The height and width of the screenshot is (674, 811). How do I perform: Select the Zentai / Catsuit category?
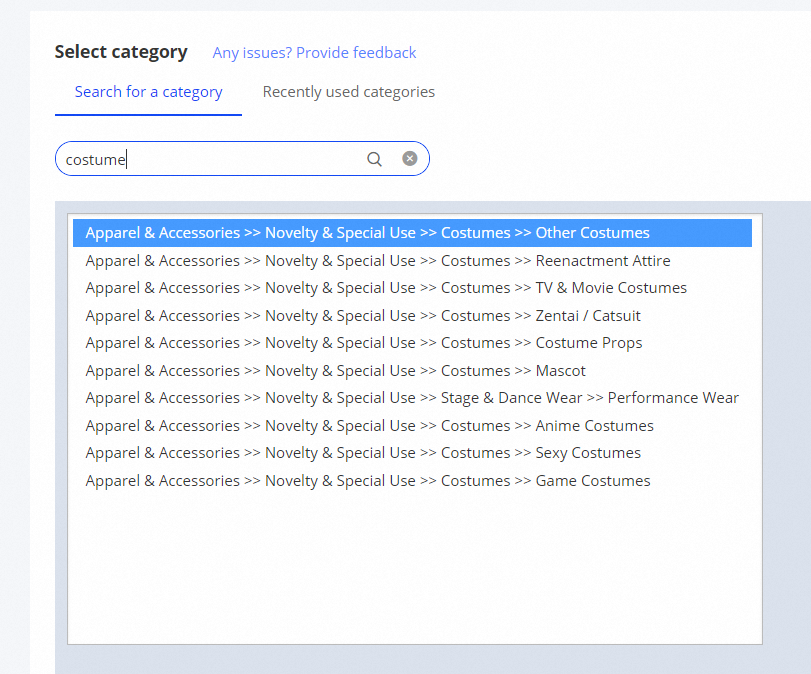(363, 316)
